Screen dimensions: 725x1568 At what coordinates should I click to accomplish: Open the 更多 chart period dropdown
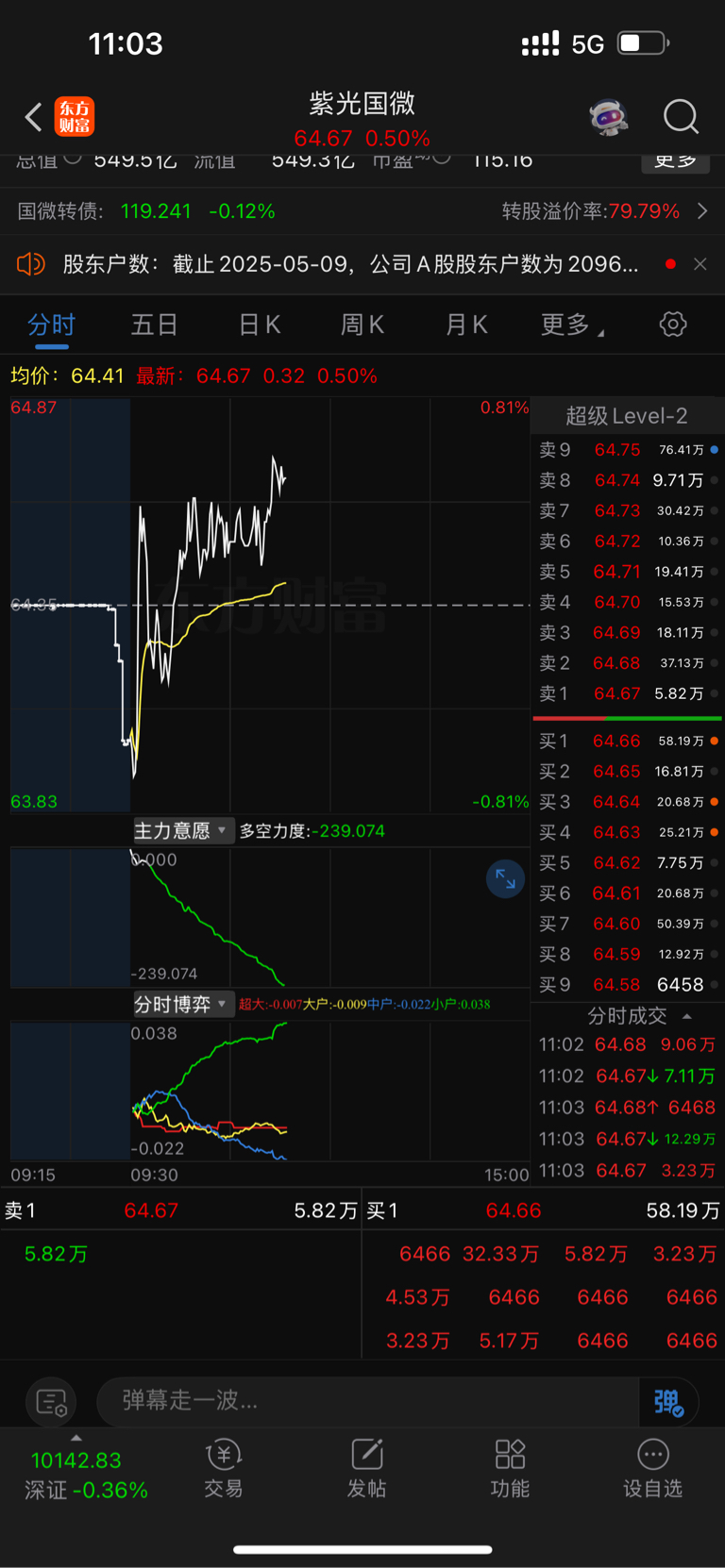click(x=572, y=325)
